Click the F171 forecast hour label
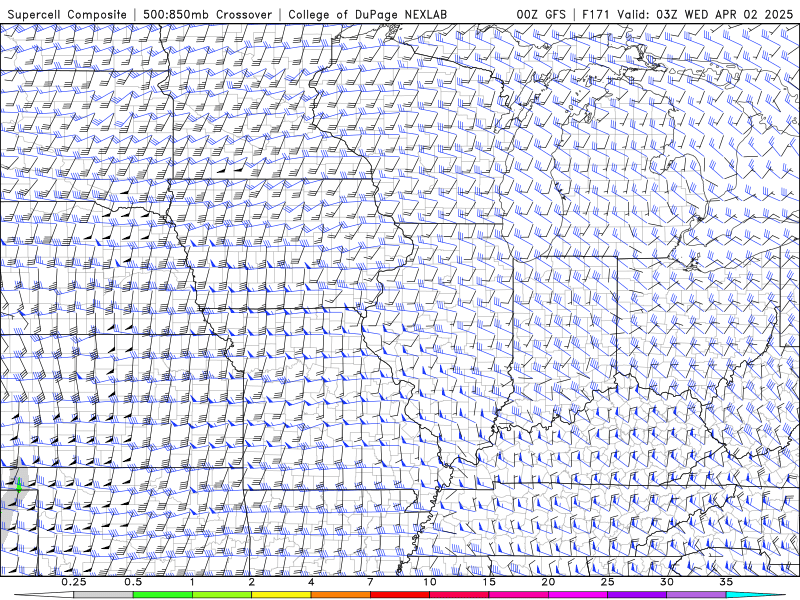This screenshot has height=600, width=800. pyautogui.click(x=597, y=14)
